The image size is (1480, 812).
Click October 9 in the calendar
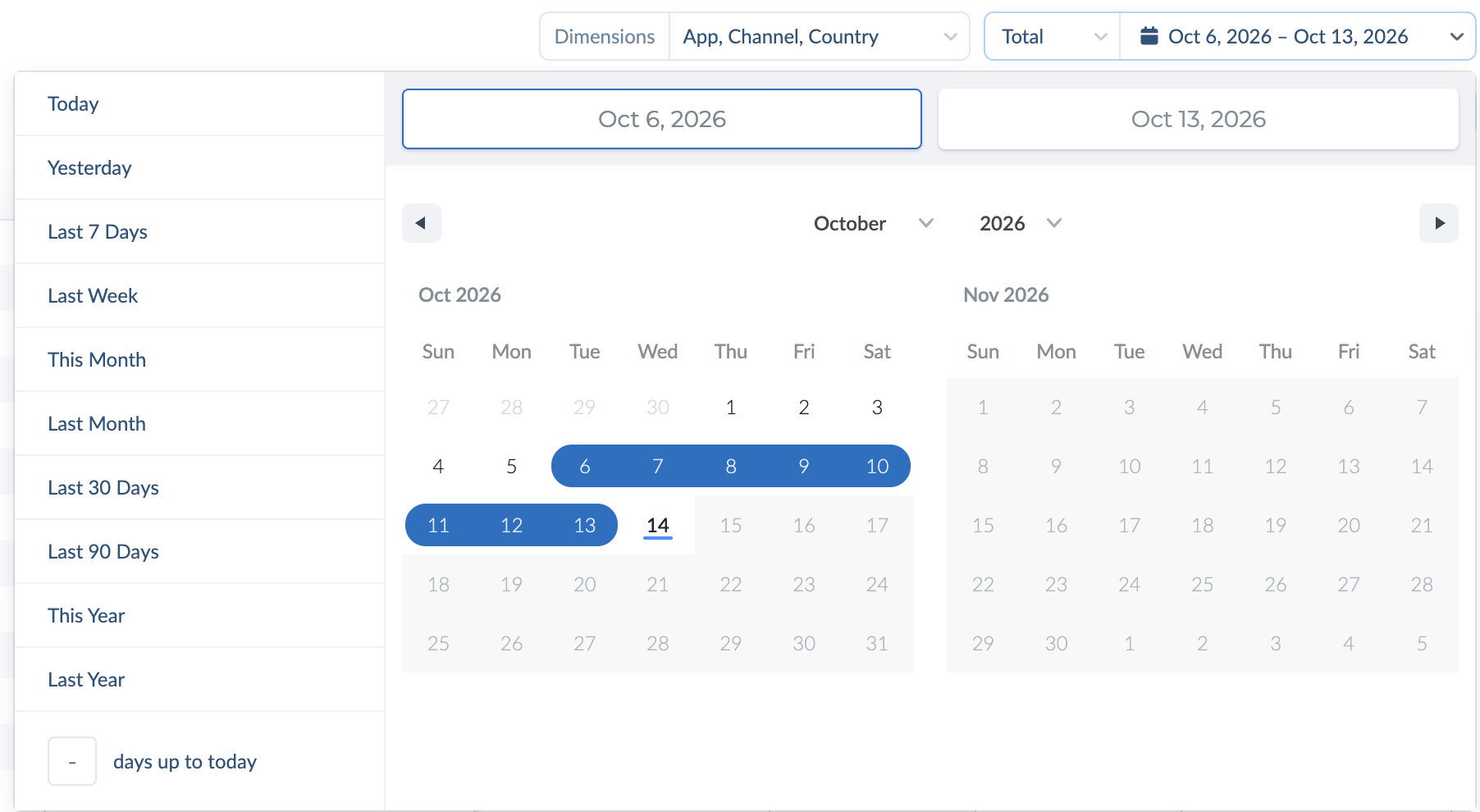point(804,466)
